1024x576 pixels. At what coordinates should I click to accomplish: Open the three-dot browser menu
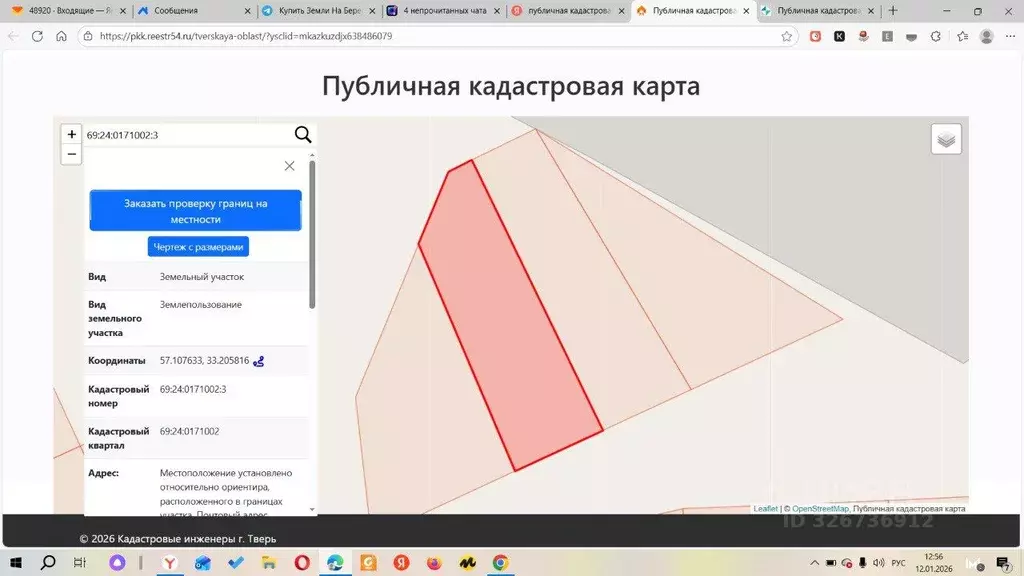[1009, 36]
